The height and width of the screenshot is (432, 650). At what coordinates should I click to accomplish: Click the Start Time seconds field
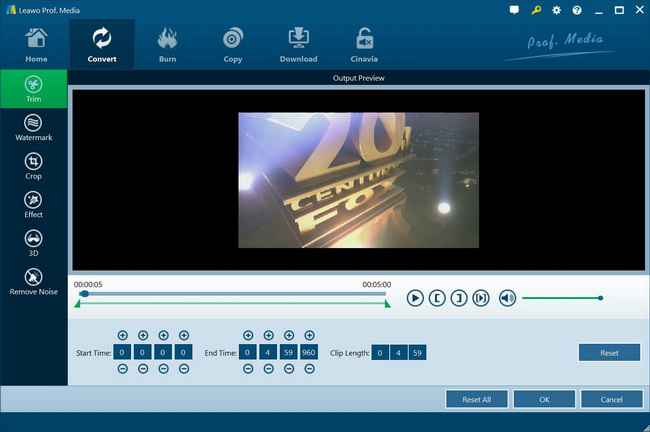point(163,352)
